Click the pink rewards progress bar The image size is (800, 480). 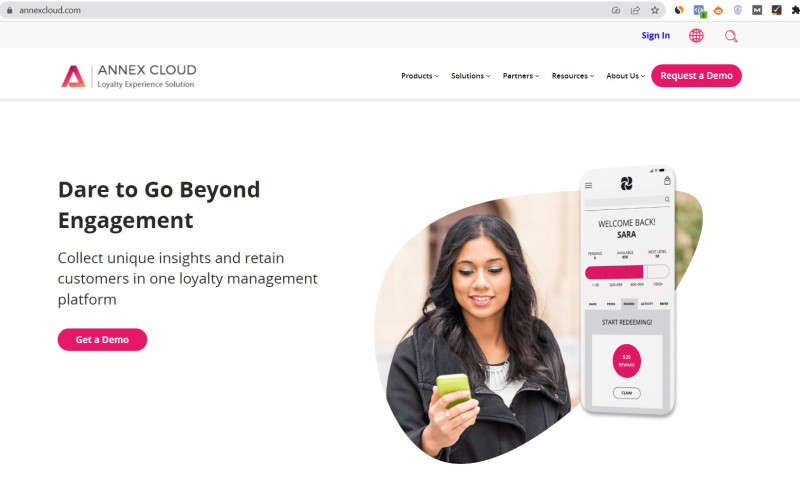point(627,272)
